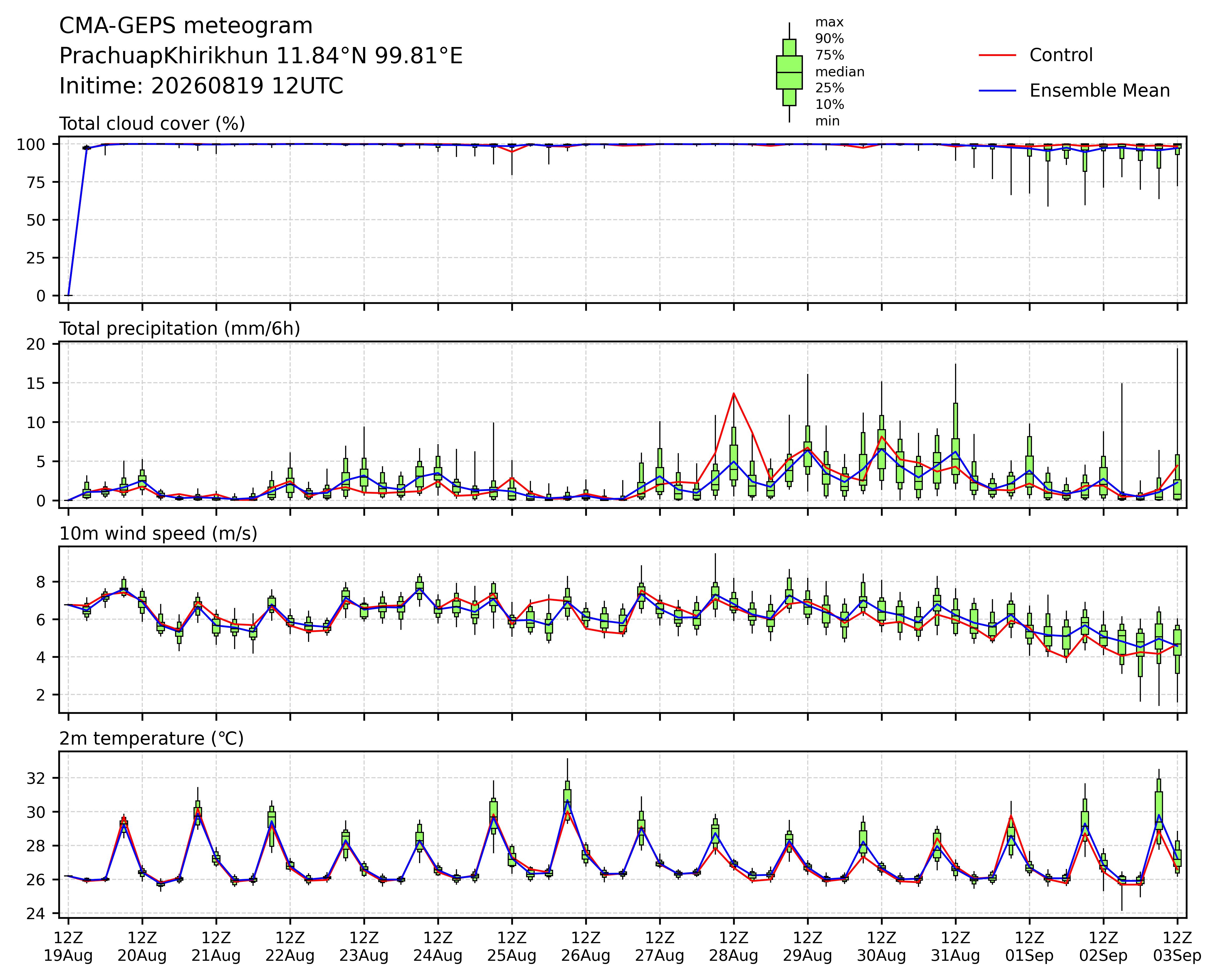Click the 'Ensemble Mean' legend label
1218x980 pixels.
[1099, 91]
